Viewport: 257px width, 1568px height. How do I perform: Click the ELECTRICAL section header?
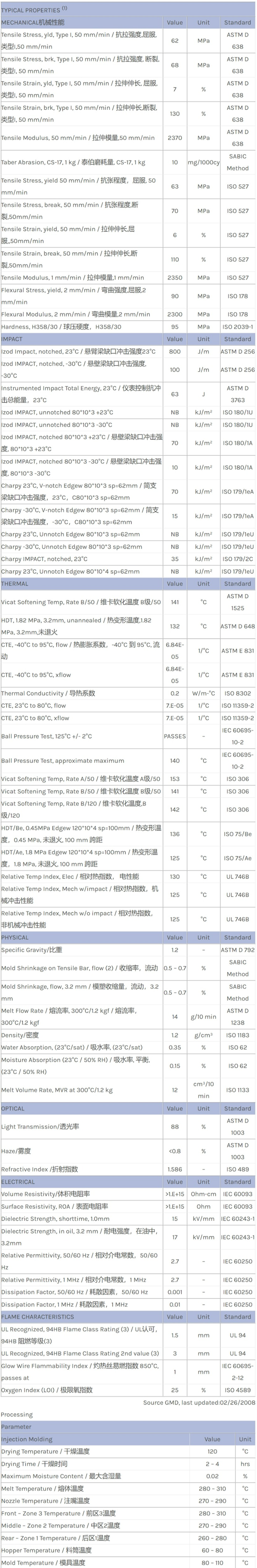18,1181
